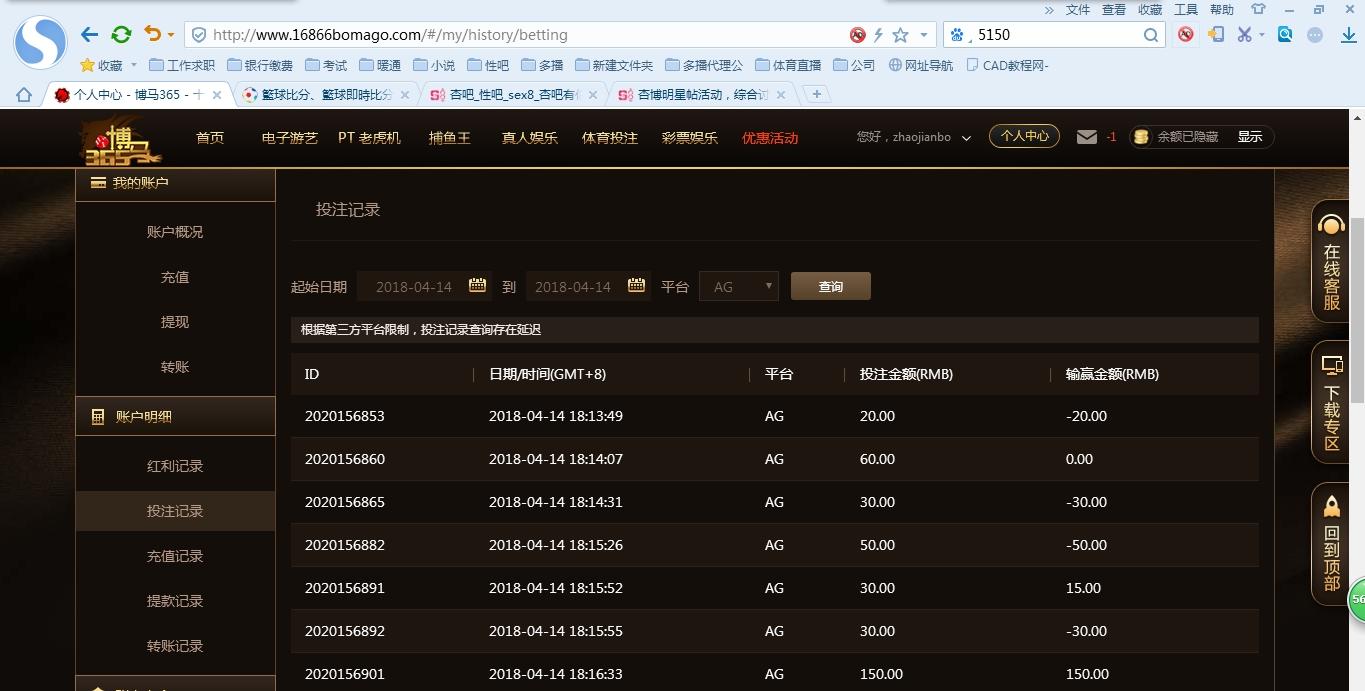This screenshot has width=1365, height=691.
Task: Click the back-to-top rocket icon
Action: click(1331, 506)
